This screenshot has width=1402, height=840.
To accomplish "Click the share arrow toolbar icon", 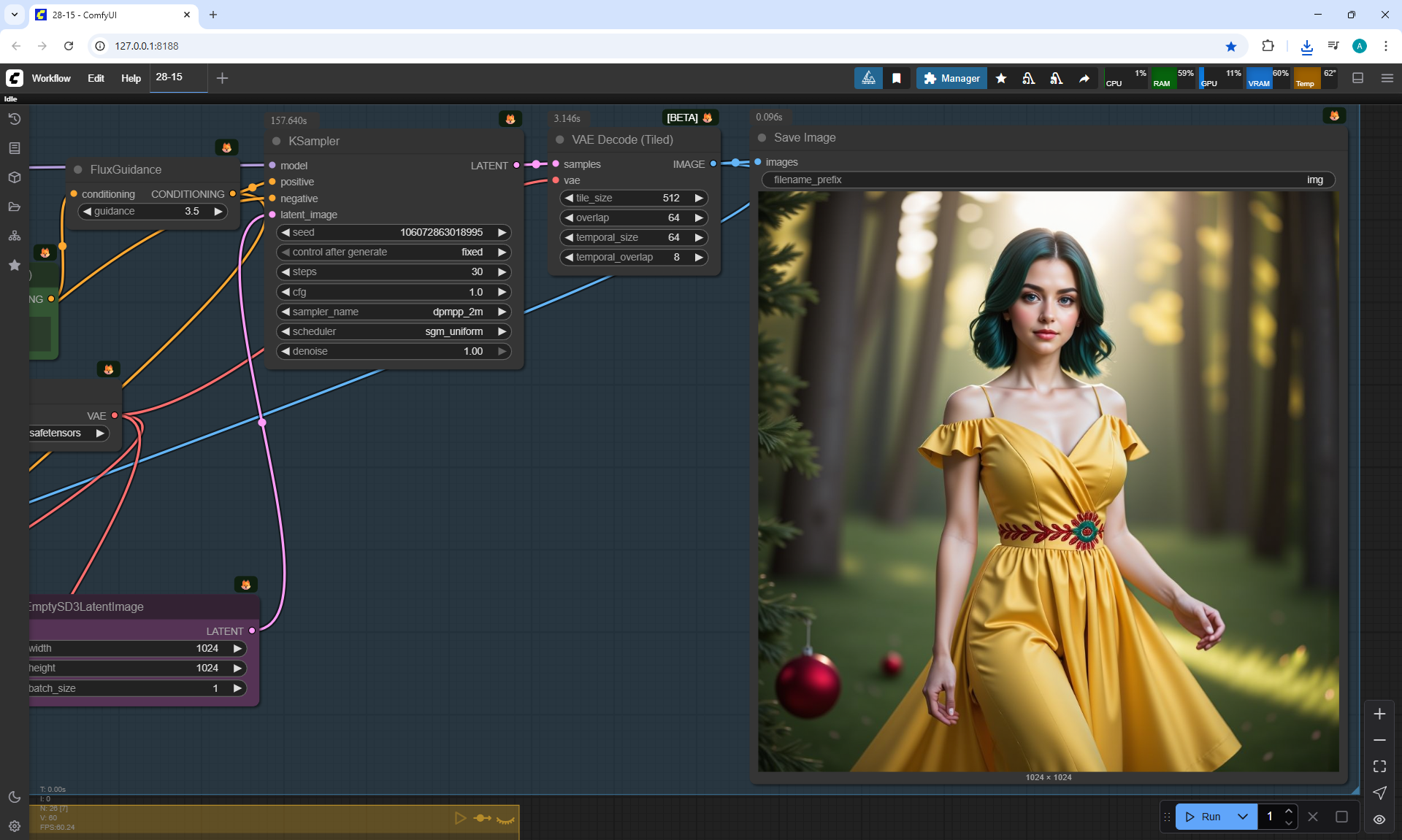I will pos(1084,78).
